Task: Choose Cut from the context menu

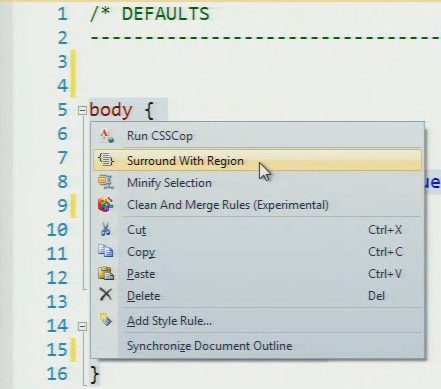Action: pyautogui.click(x=257, y=230)
